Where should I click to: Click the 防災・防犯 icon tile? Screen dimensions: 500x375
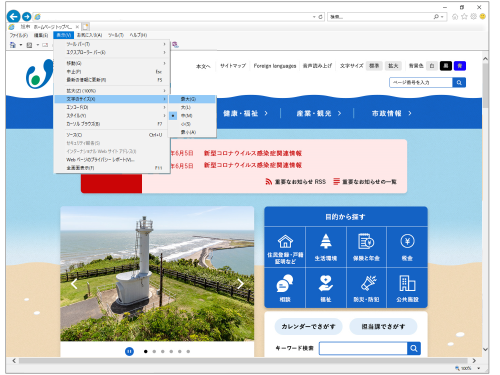pos(366,288)
